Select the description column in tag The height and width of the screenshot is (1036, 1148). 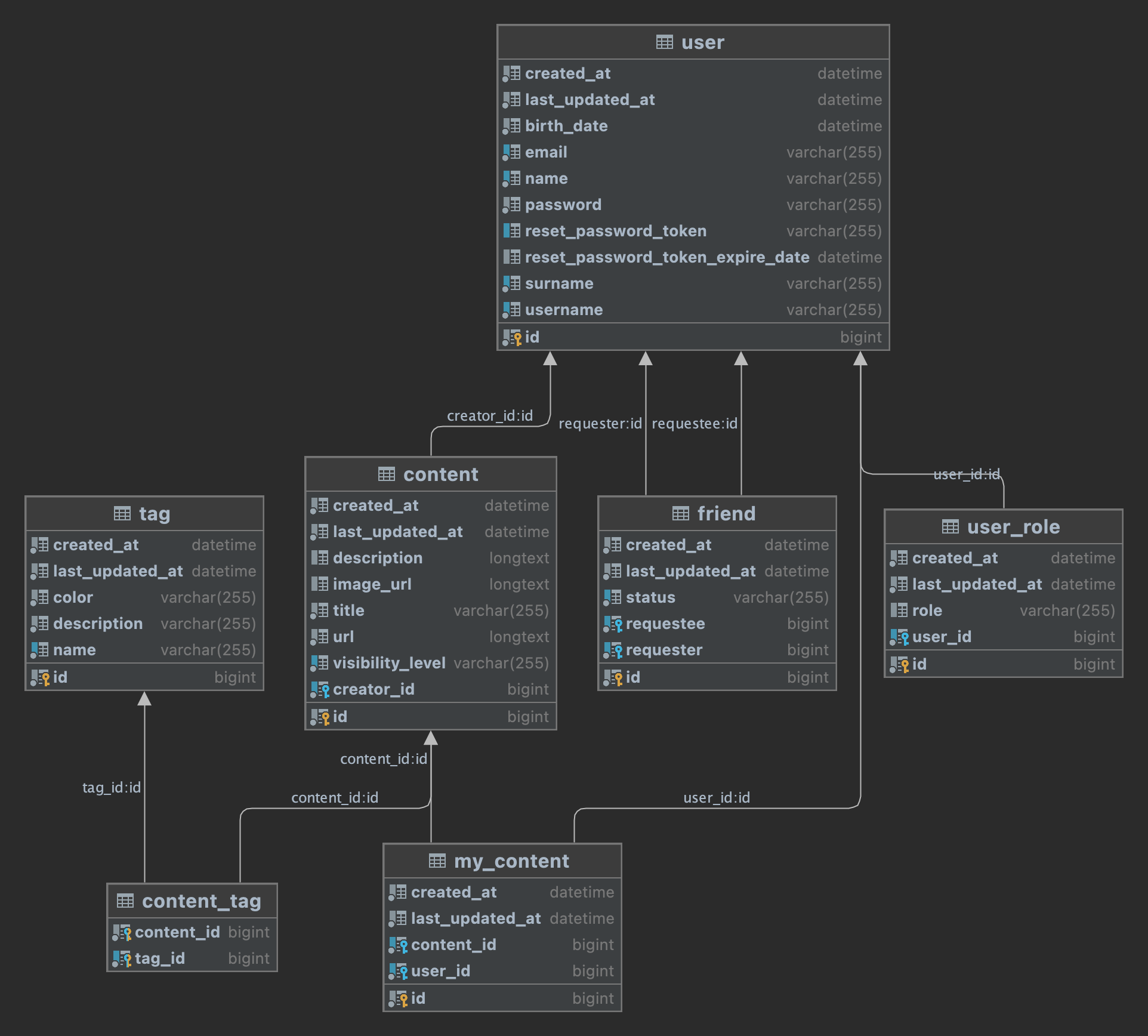(144, 624)
